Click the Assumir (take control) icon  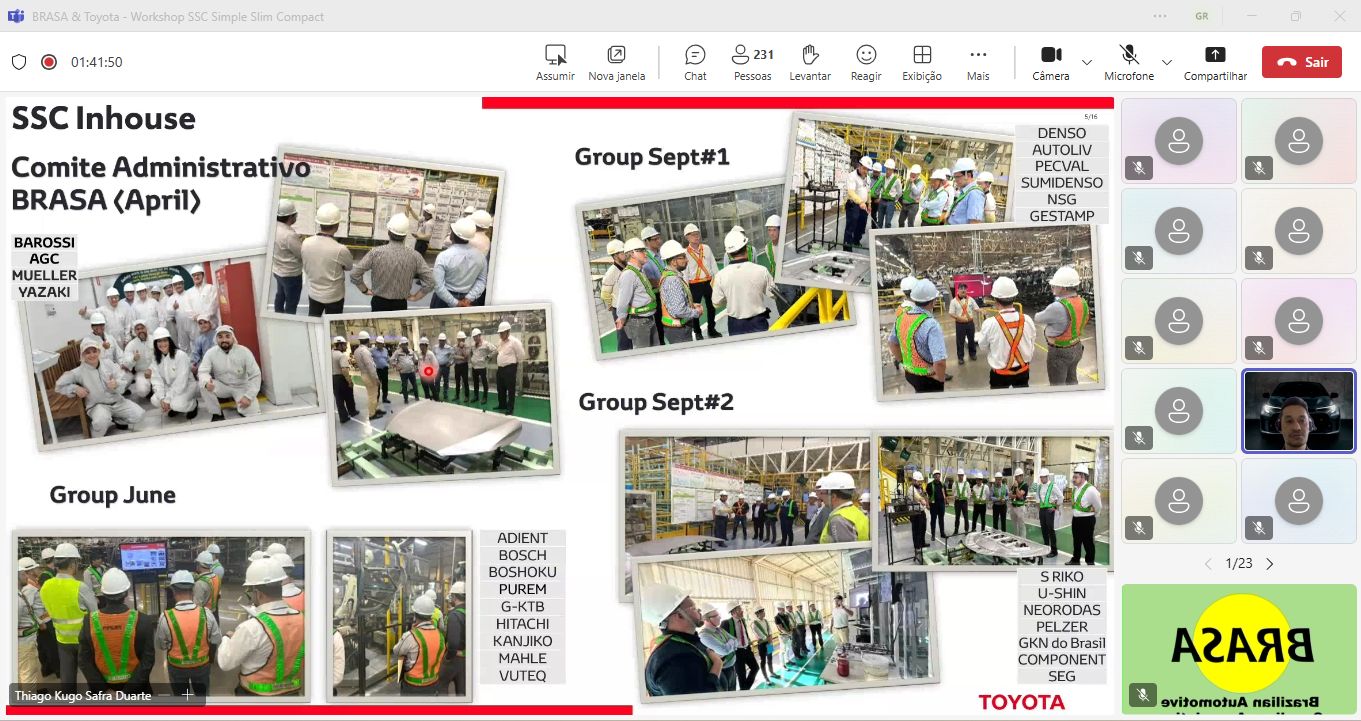point(555,55)
